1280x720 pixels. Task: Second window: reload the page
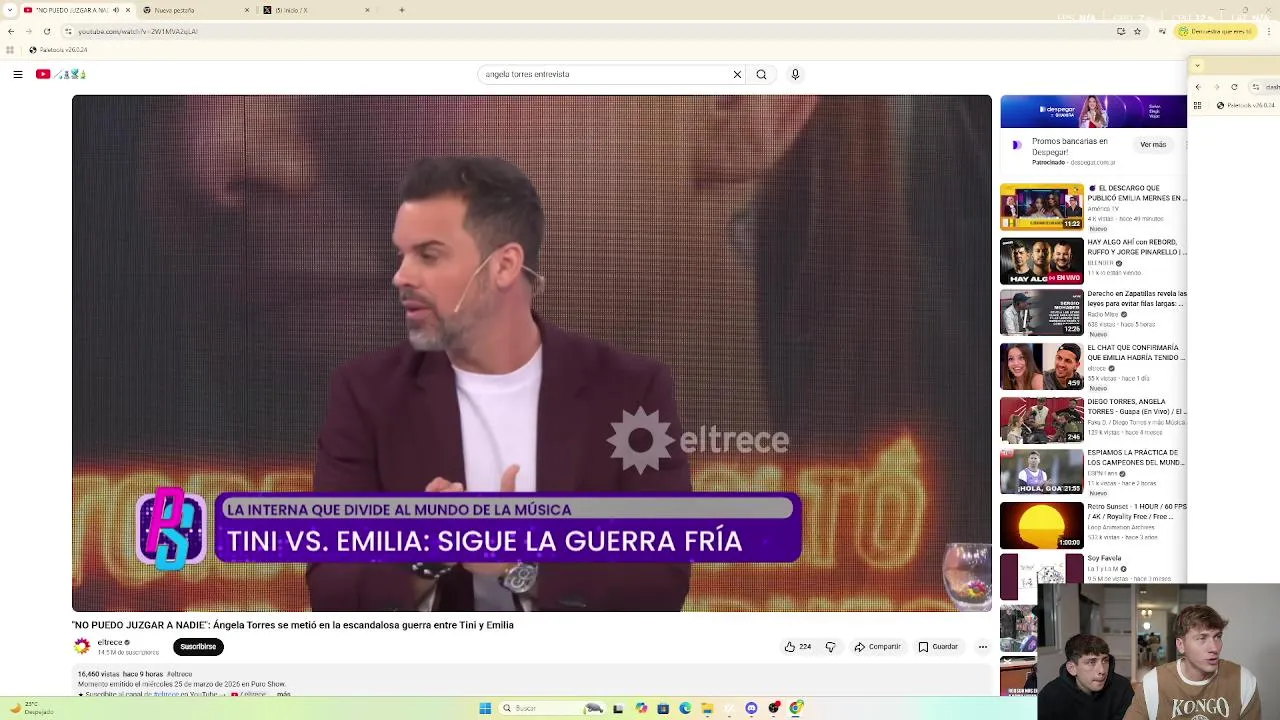pyautogui.click(x=1234, y=87)
